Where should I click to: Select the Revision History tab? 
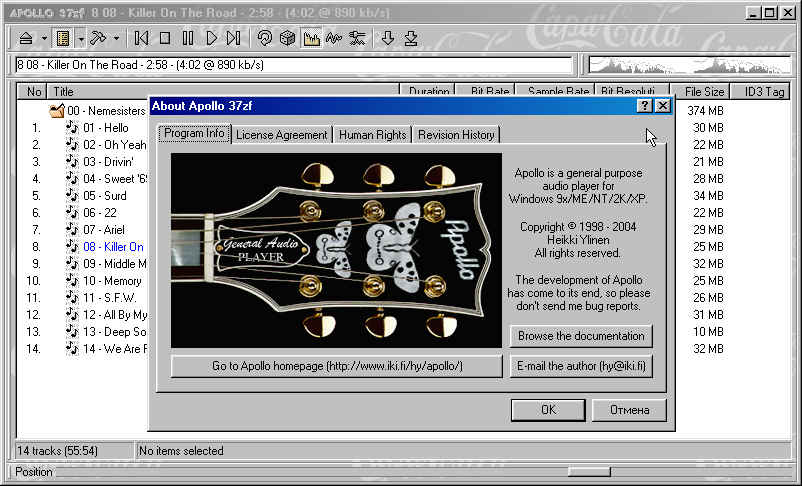click(x=456, y=135)
